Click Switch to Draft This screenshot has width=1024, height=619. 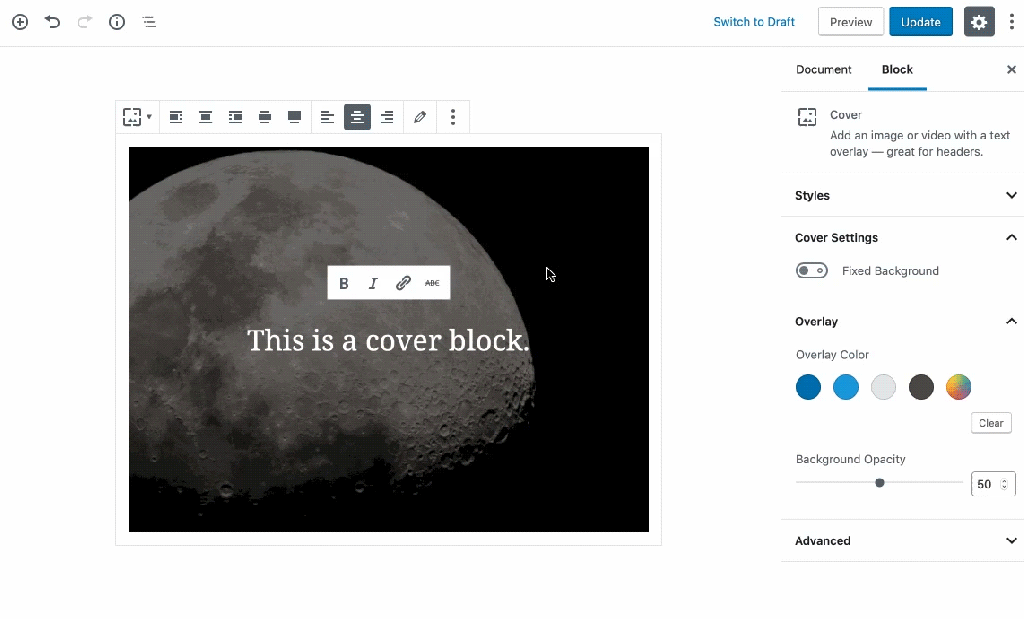753,21
